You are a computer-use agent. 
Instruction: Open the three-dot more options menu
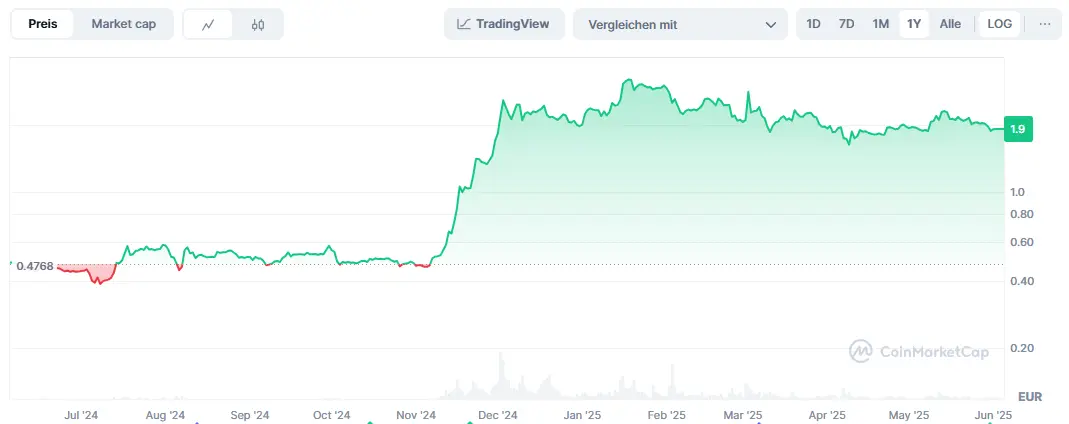coord(1044,24)
